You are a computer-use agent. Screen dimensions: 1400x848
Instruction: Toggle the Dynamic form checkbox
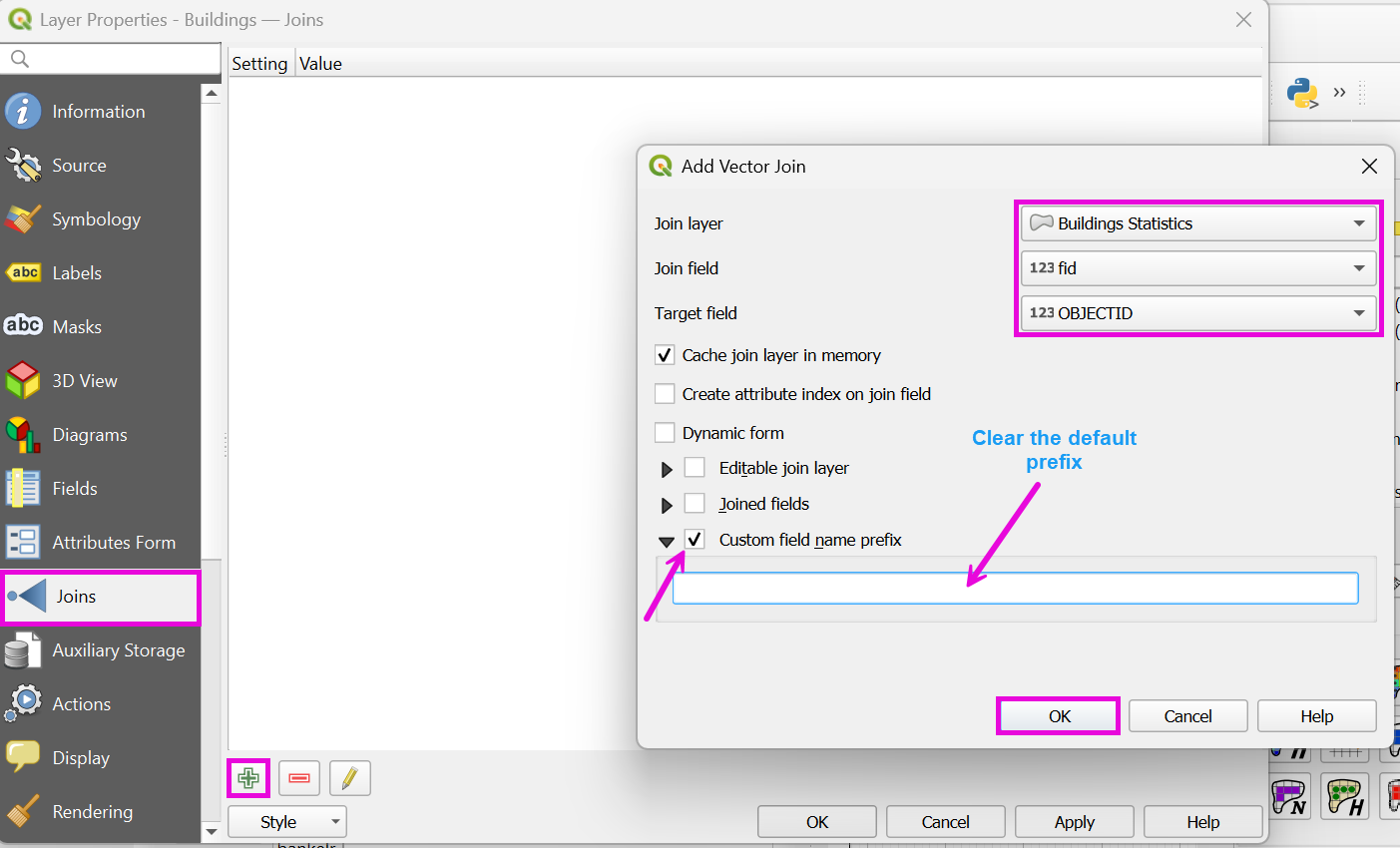point(665,433)
